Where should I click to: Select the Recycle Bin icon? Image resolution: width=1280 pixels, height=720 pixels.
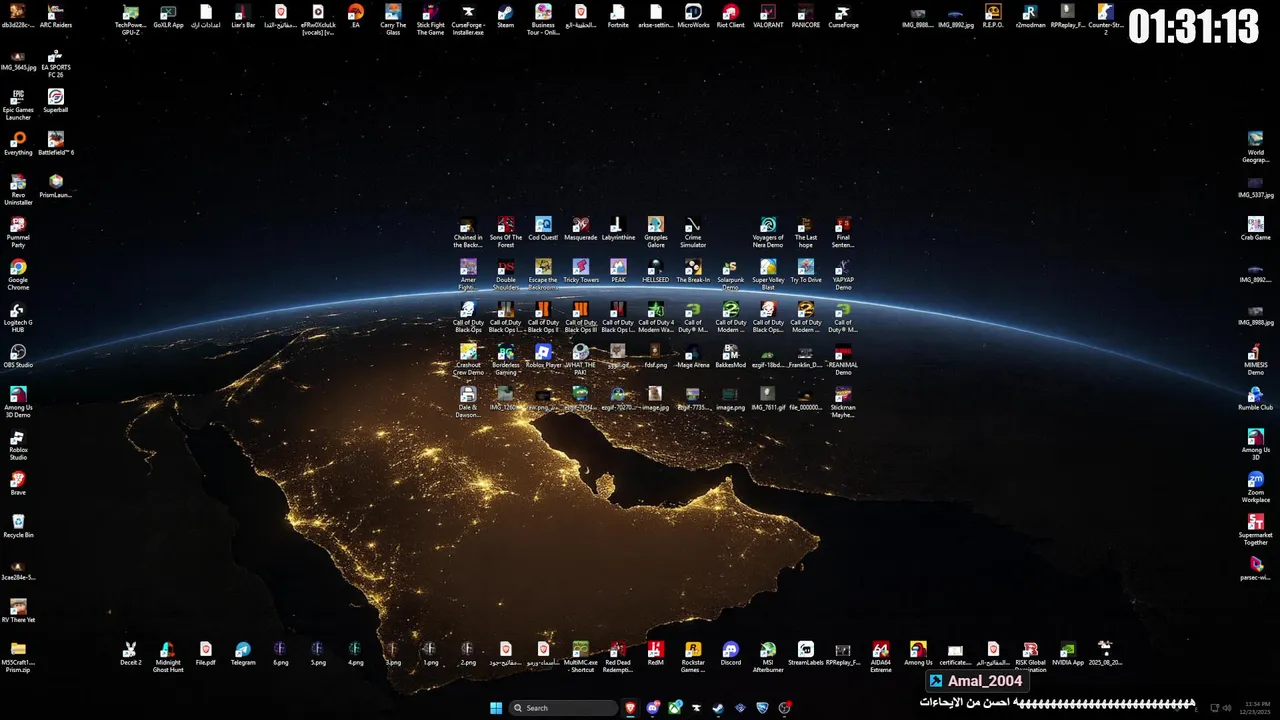coord(18,526)
